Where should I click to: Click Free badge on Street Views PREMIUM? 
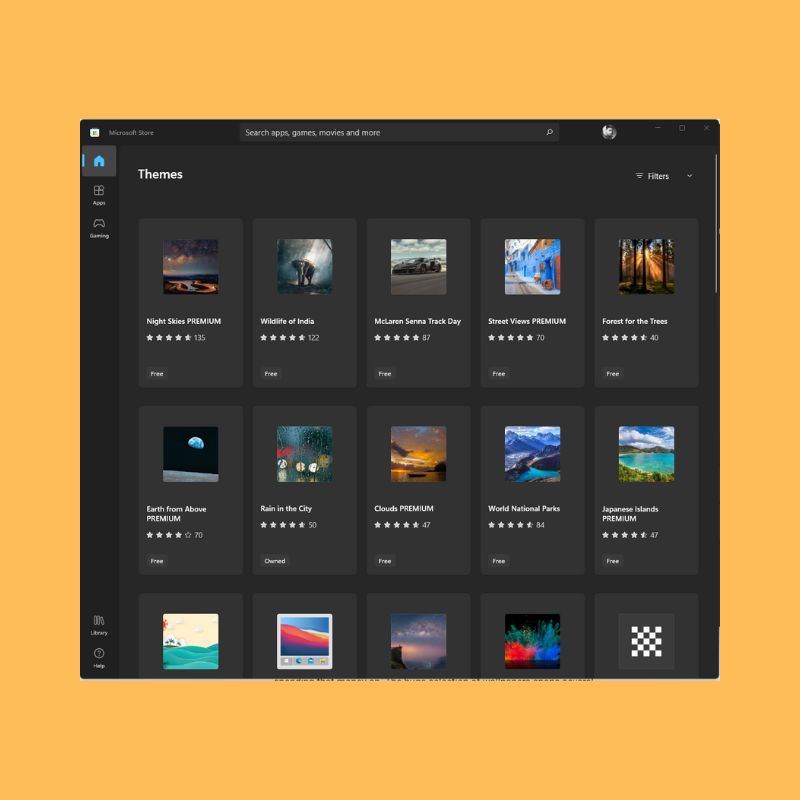tap(498, 374)
